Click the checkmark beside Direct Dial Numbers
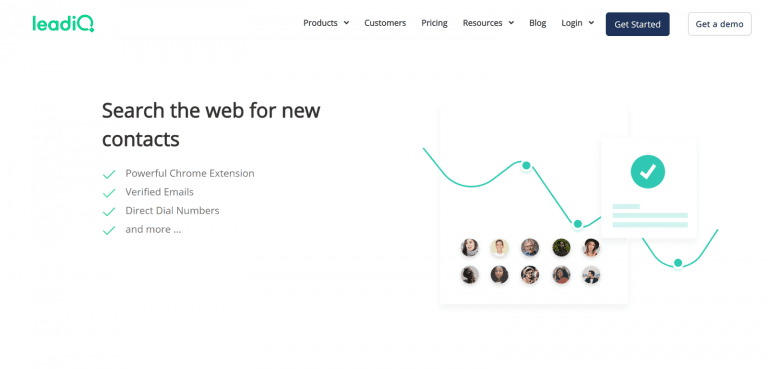 click(x=109, y=211)
